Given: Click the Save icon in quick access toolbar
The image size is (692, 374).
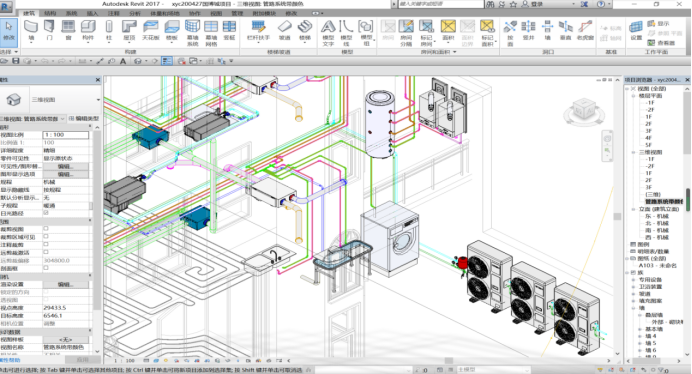Looking at the screenshot, I should pos(16,61).
